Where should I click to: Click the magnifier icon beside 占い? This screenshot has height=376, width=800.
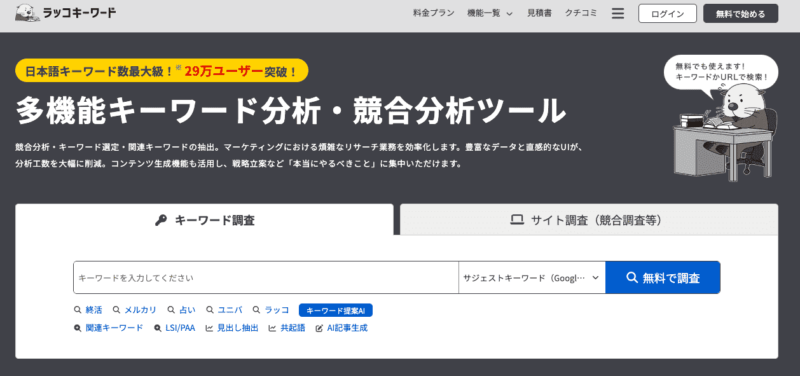pos(171,310)
